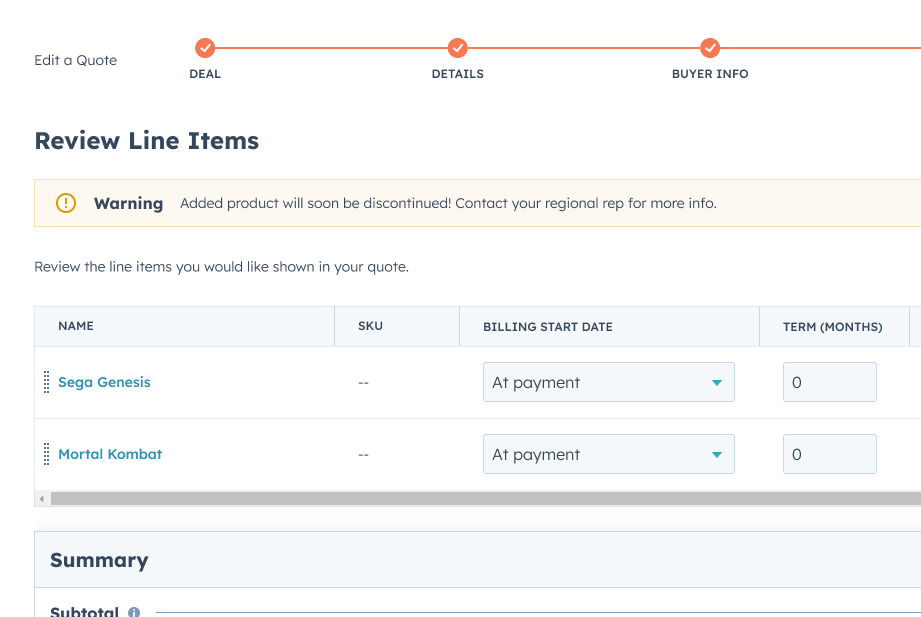
Task: Click the DEAL step checkmark icon
Action: [x=205, y=47]
